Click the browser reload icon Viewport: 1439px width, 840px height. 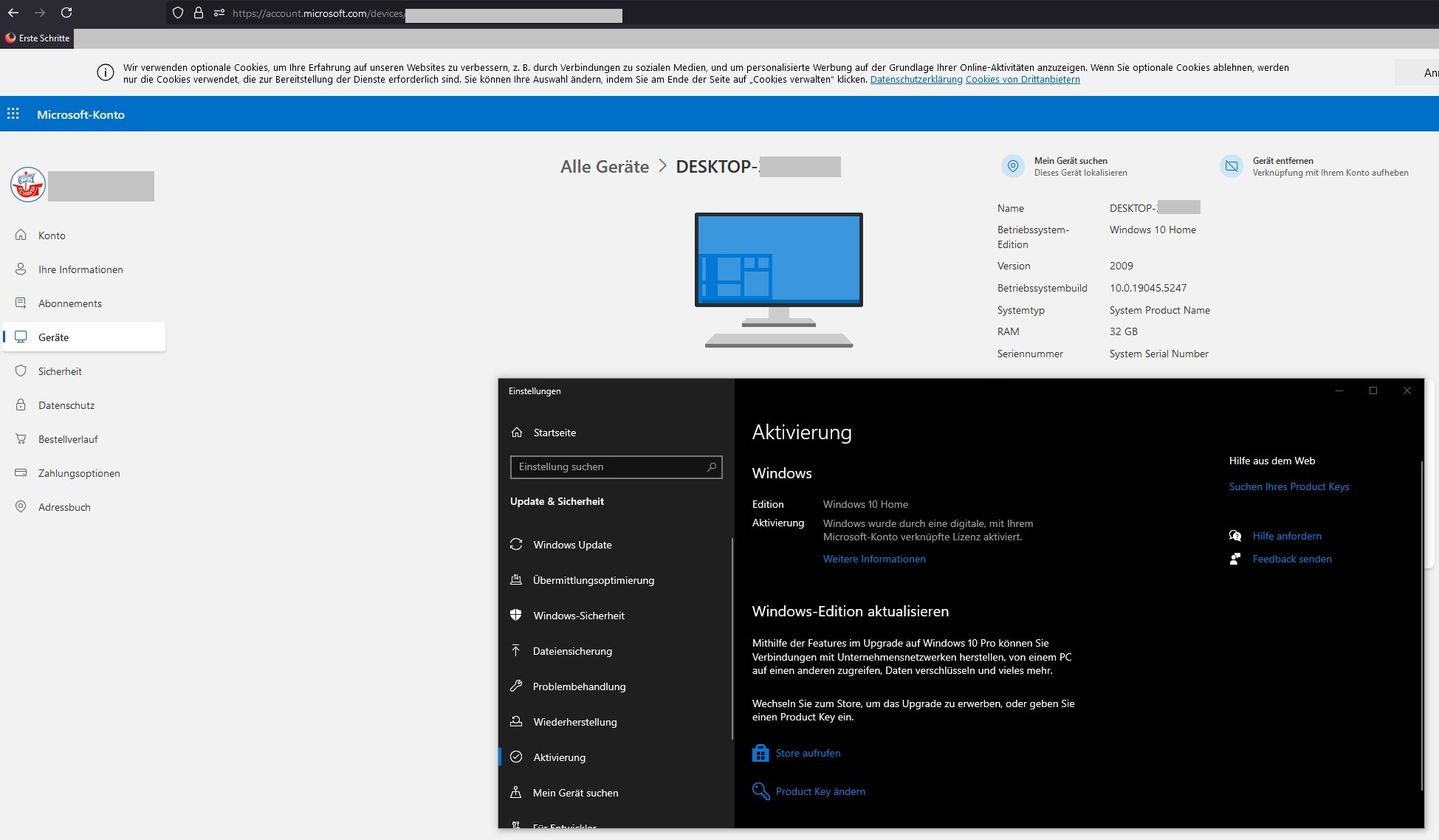pos(66,13)
